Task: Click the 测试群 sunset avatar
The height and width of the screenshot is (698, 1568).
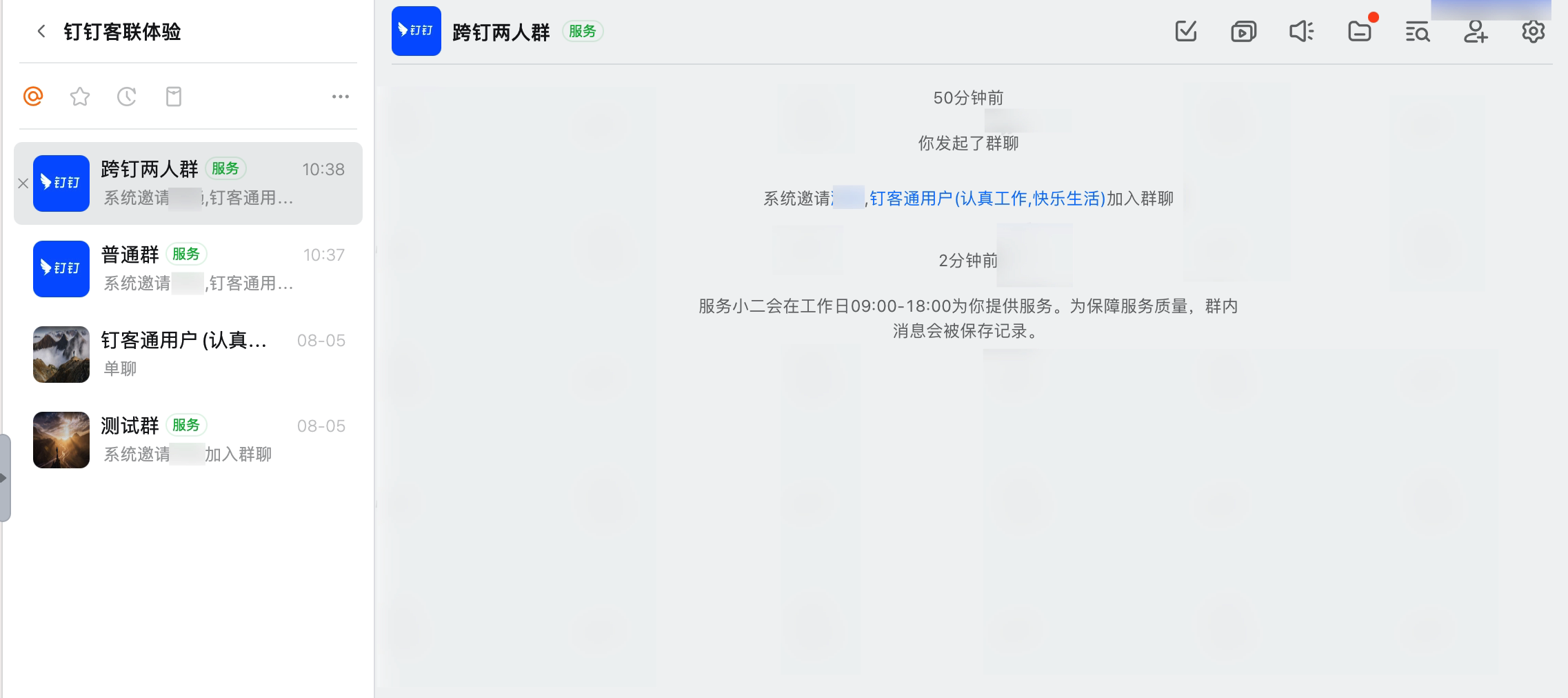Action: 61,440
